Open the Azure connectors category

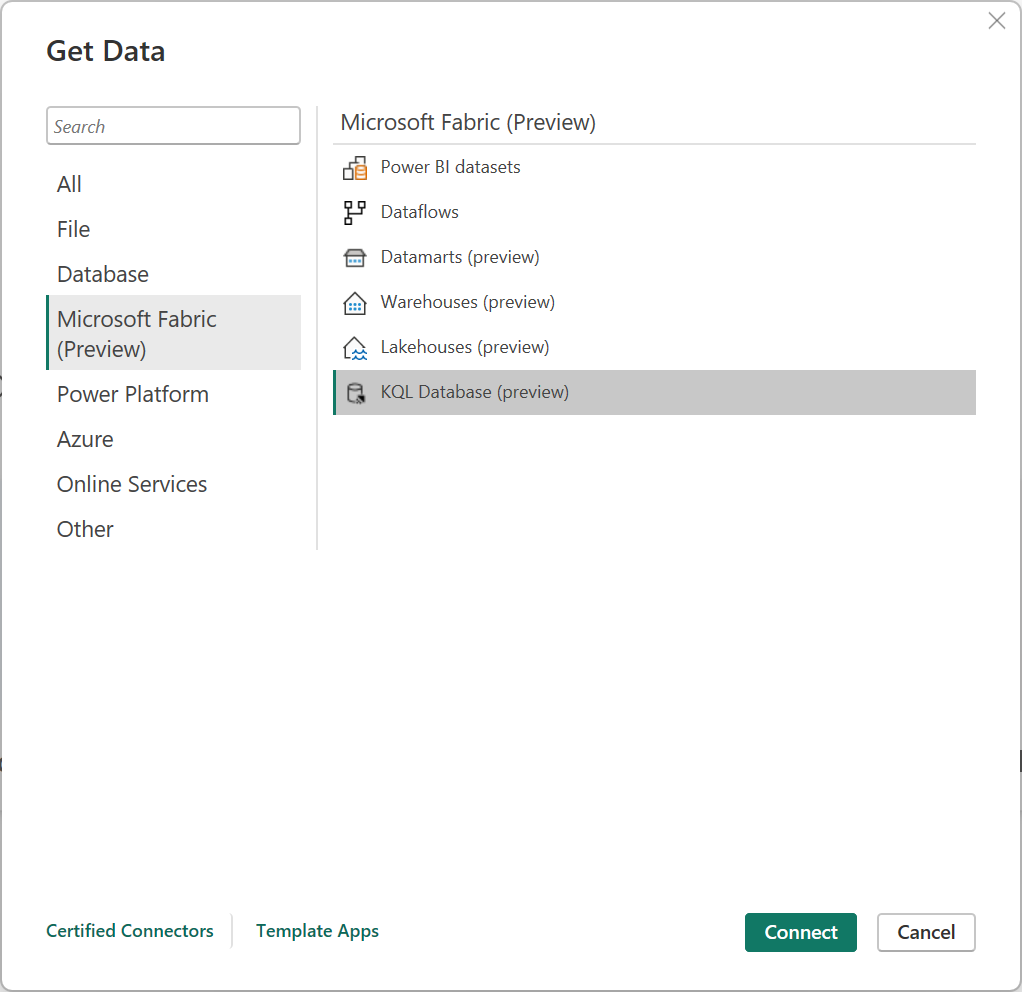pos(85,439)
